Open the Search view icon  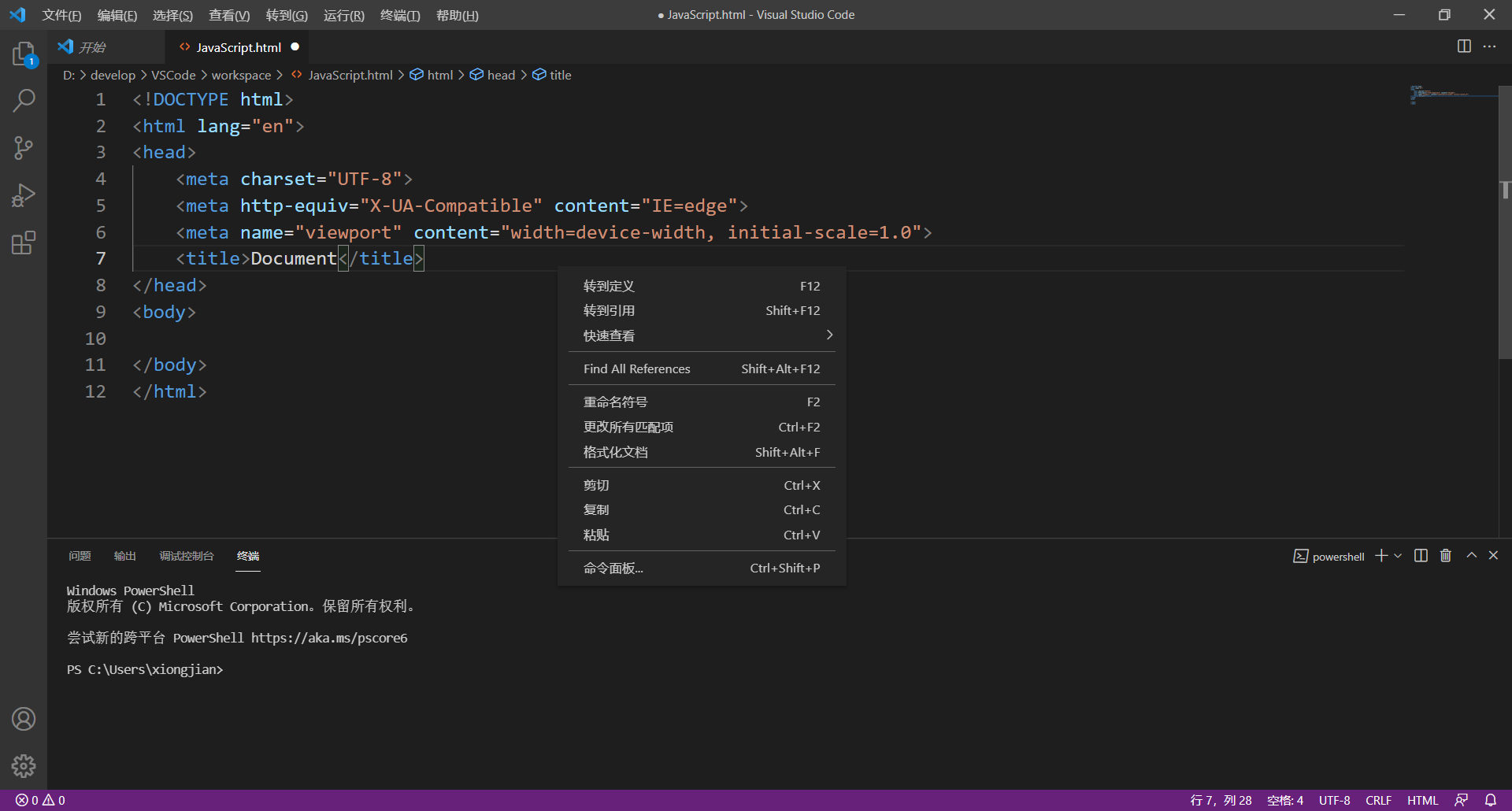pos(24,101)
